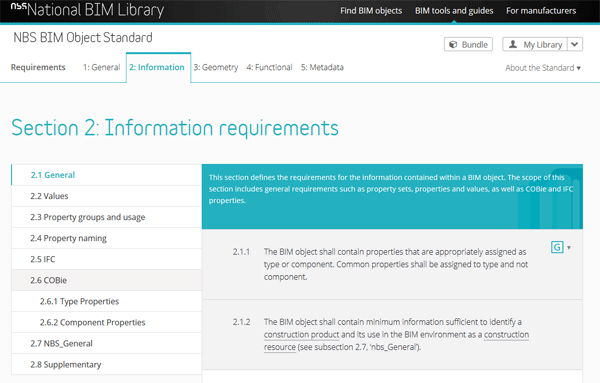Open the 2.5 IFC section
The width and height of the screenshot is (600, 383).
[x=106, y=259]
